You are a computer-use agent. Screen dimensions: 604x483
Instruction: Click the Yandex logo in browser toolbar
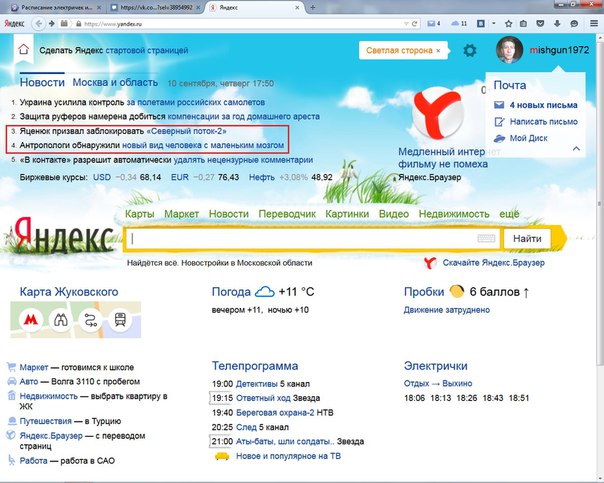pyautogui.click(x=14, y=23)
